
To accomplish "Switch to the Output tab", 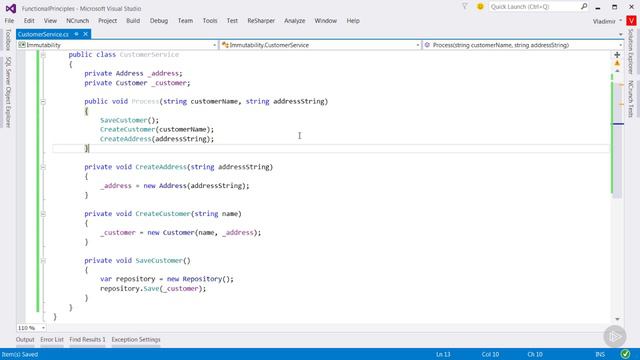I will 25,340.
